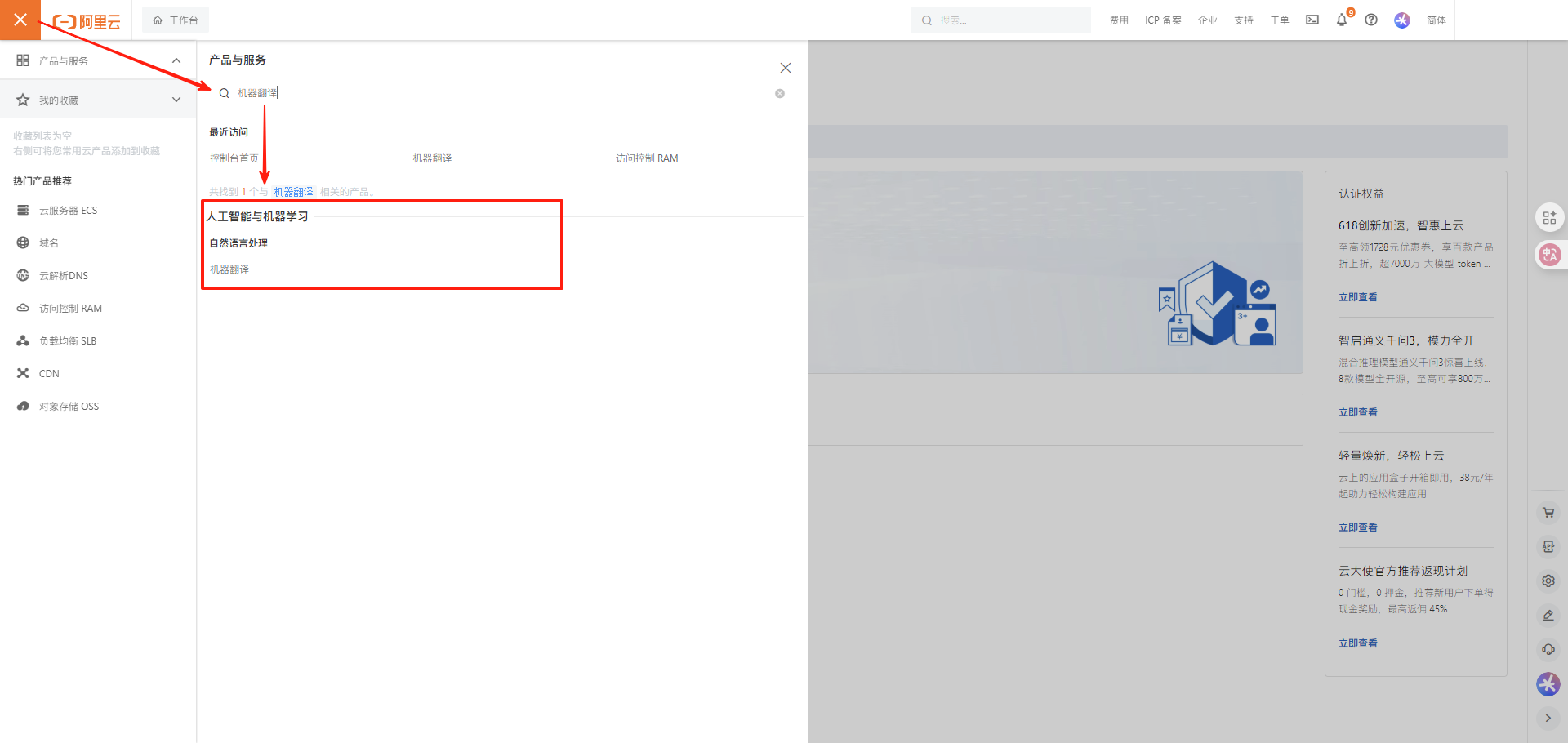
Task: Click the orange menu close button
Action: pos(20,20)
